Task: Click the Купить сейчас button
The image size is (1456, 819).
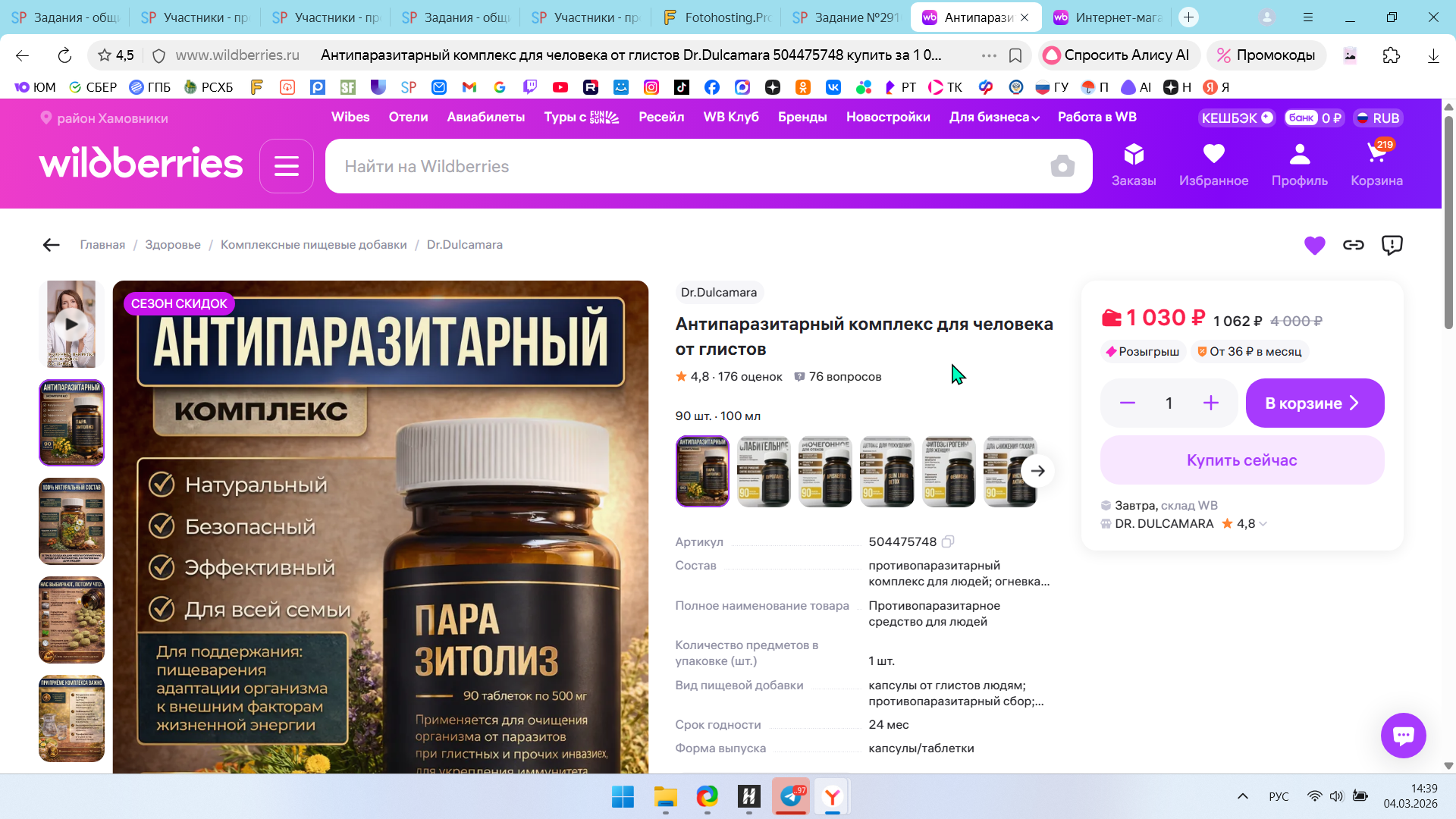Action: pos(1241,460)
